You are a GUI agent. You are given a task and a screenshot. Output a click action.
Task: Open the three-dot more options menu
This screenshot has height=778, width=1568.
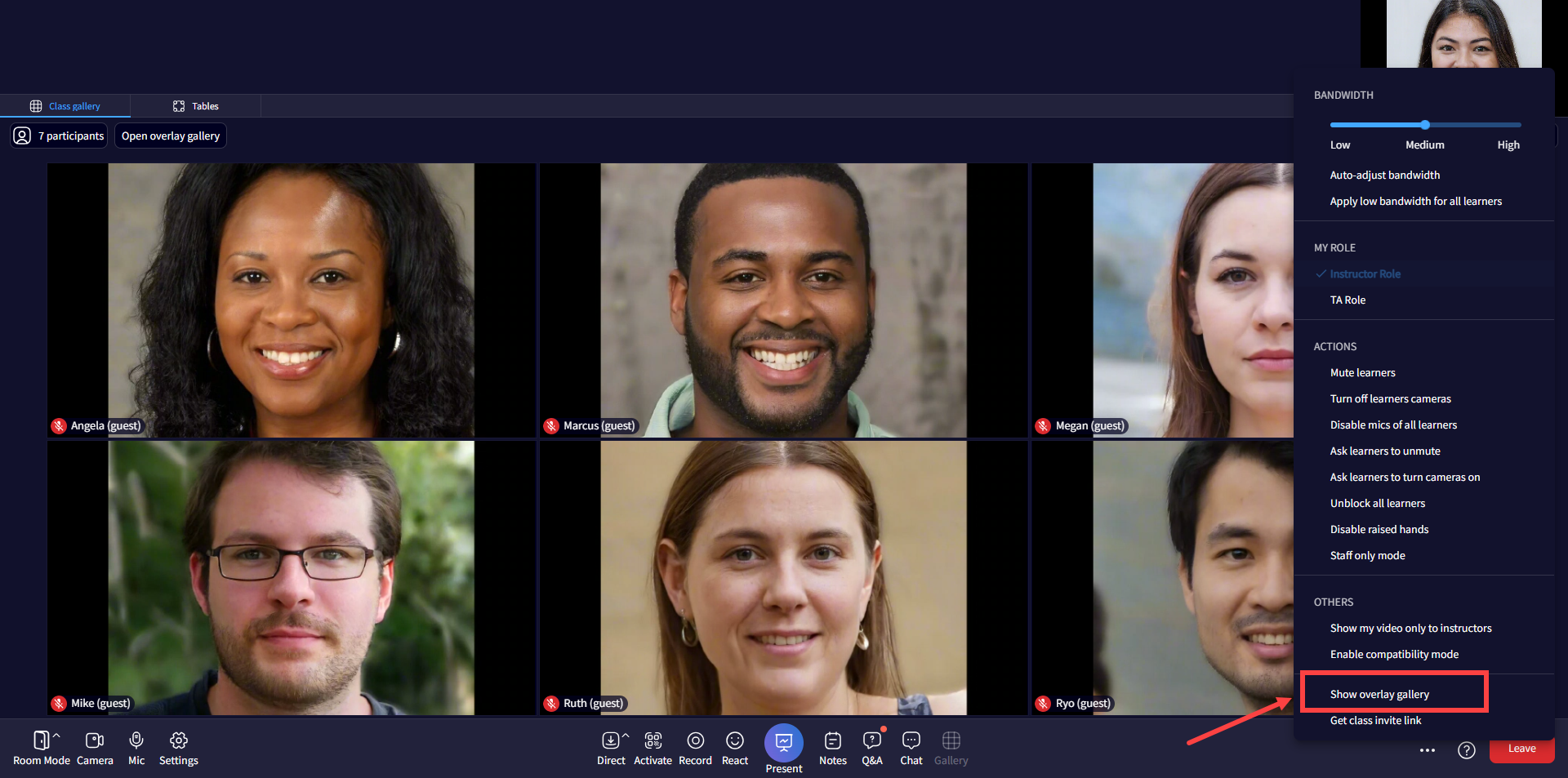(1428, 750)
